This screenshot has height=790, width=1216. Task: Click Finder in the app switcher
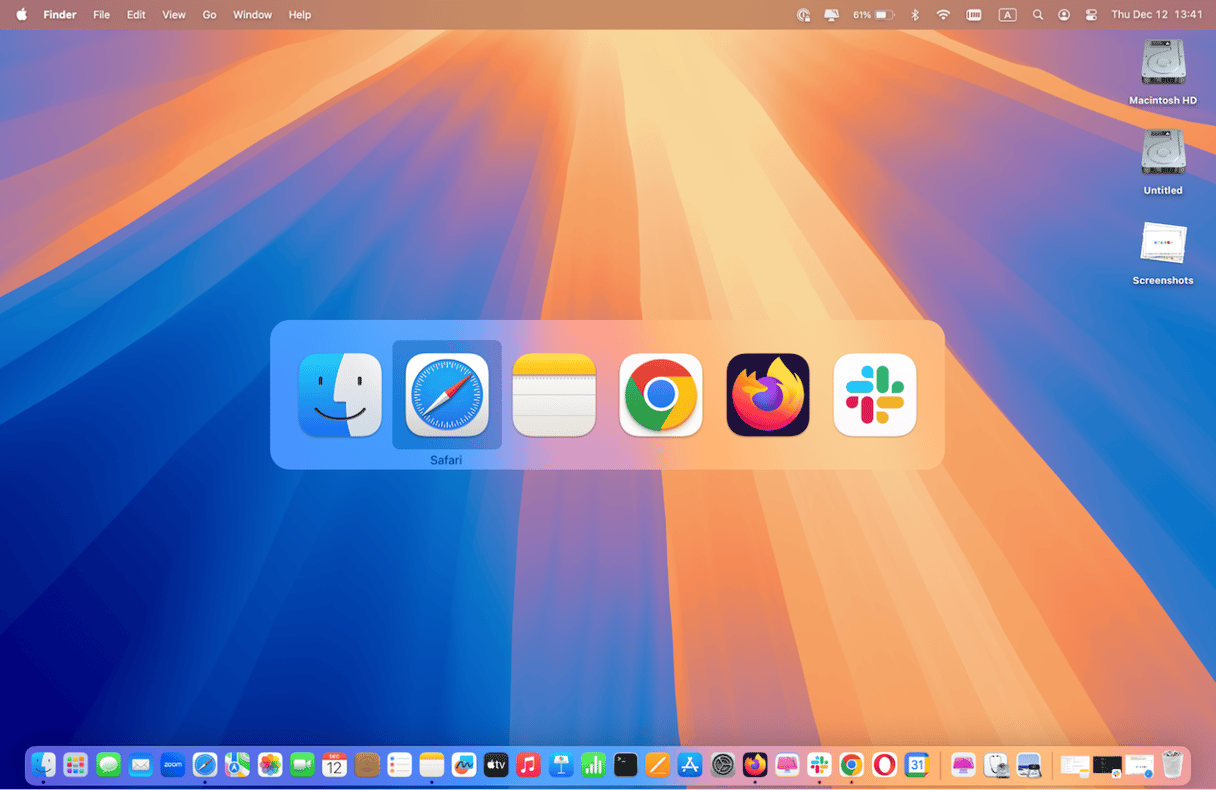click(x=340, y=395)
